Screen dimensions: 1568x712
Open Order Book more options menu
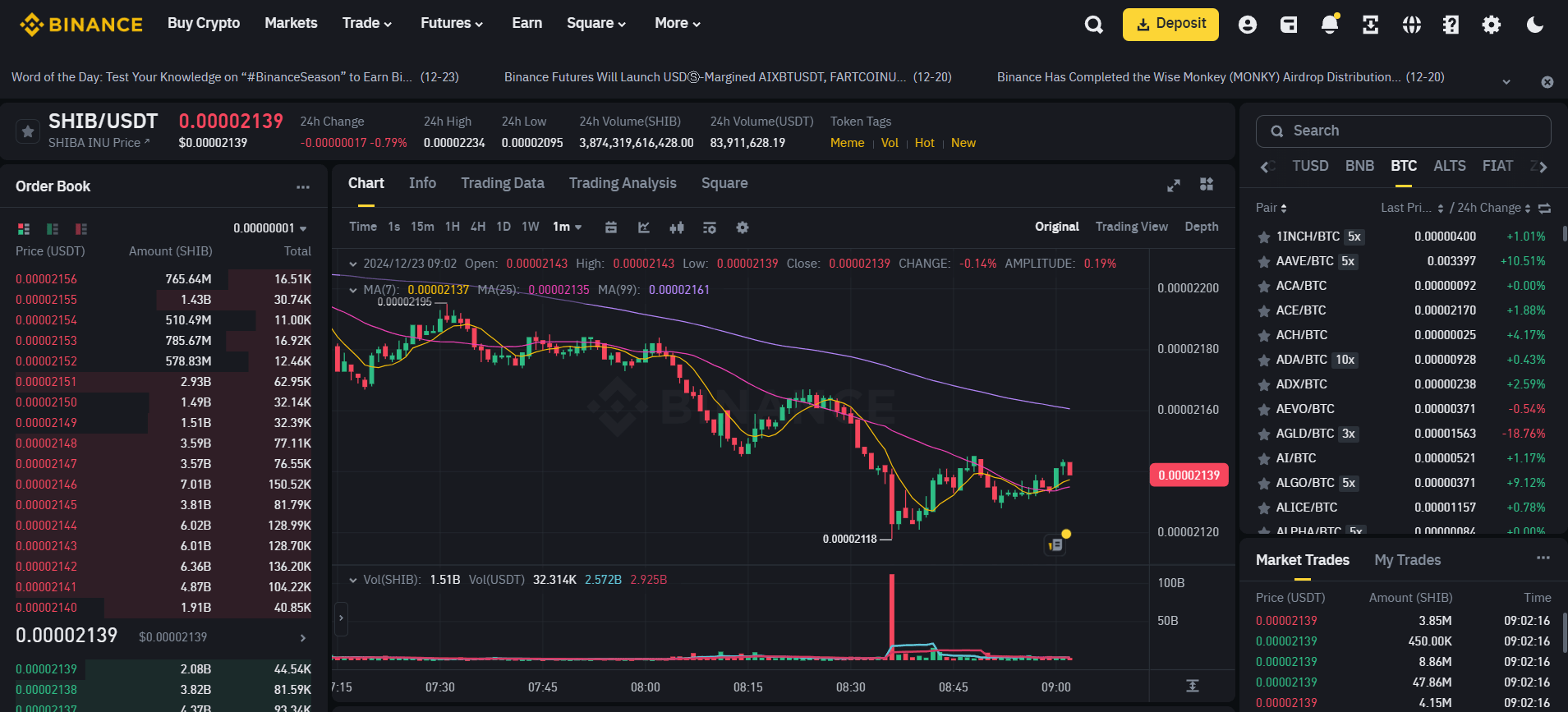[x=303, y=187]
